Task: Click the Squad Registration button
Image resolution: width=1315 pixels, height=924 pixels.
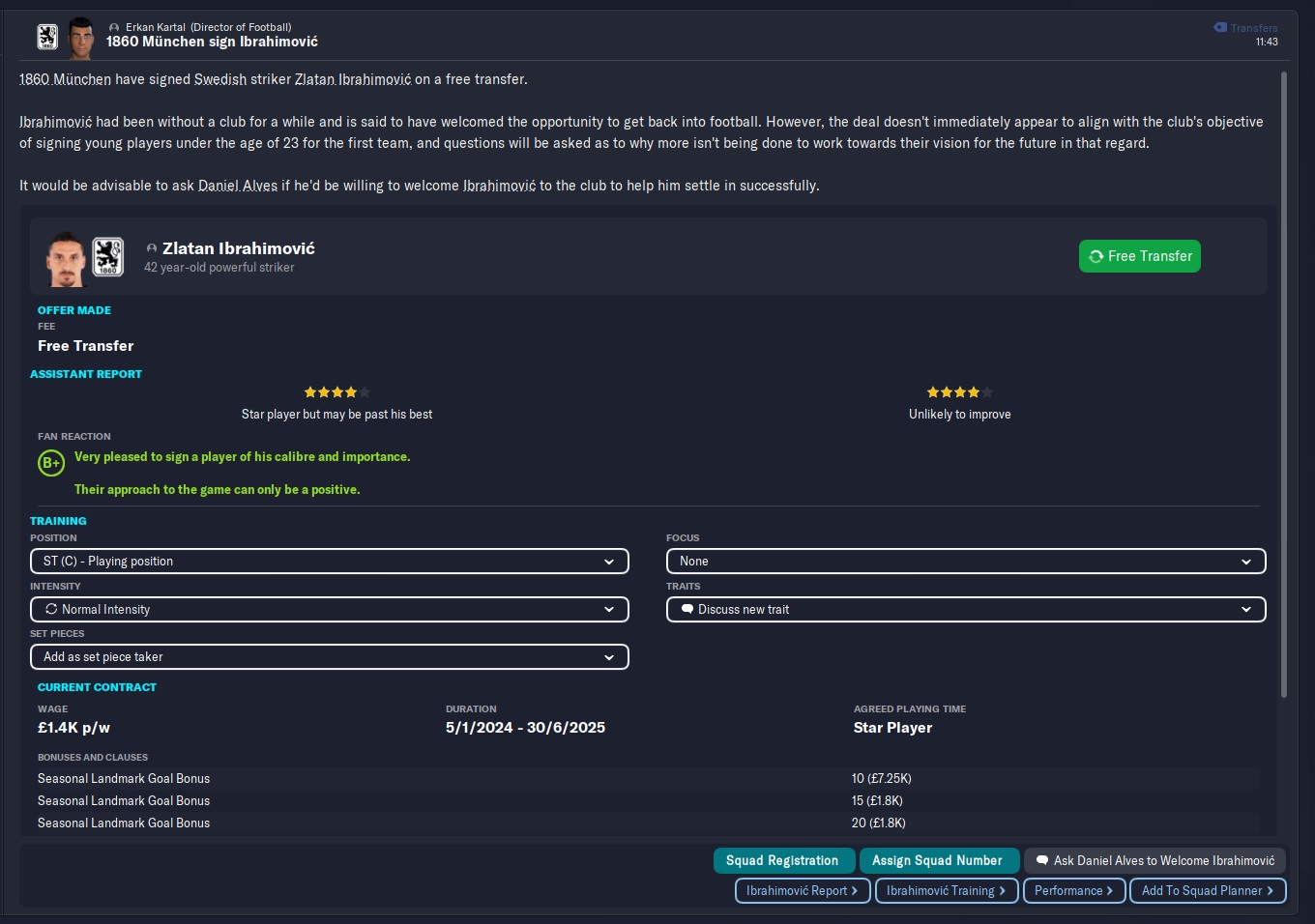Action: click(x=783, y=860)
